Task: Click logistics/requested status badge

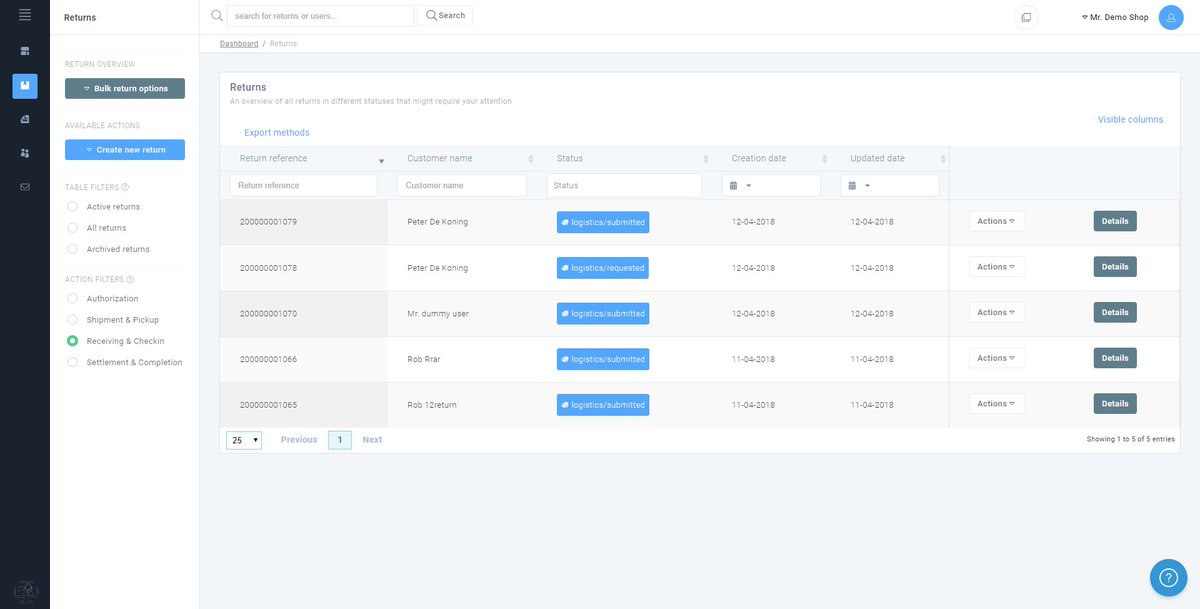Action: 603,268
